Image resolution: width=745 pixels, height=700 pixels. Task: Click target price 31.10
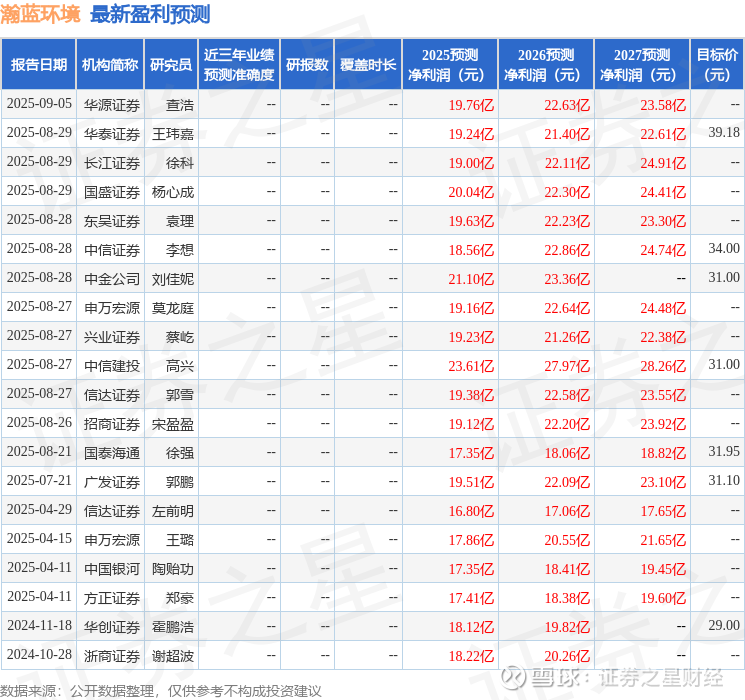(724, 480)
